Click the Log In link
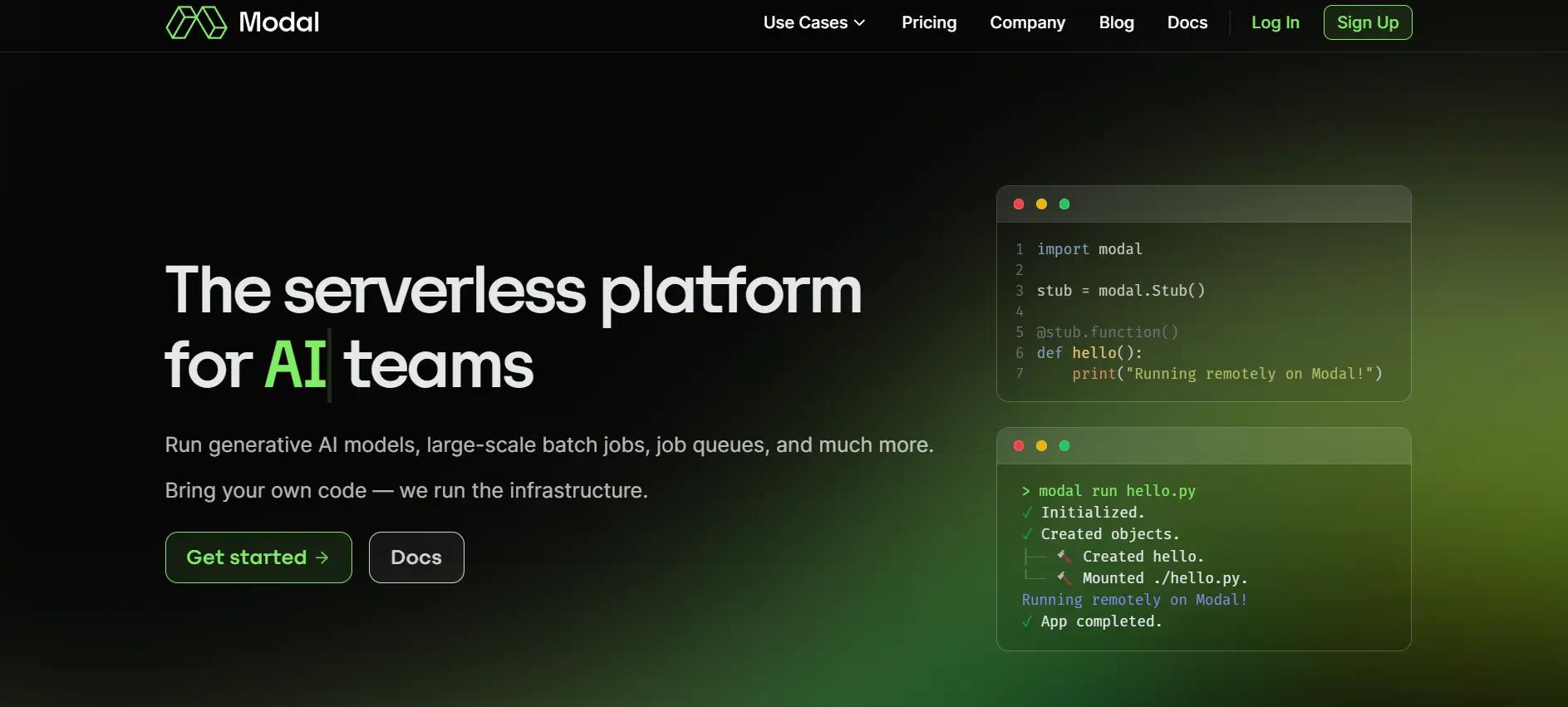The image size is (1568, 707). pos(1276,22)
